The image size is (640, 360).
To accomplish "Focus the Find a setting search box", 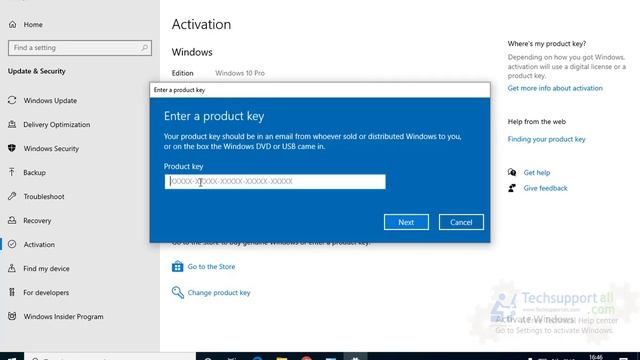I will pos(80,48).
